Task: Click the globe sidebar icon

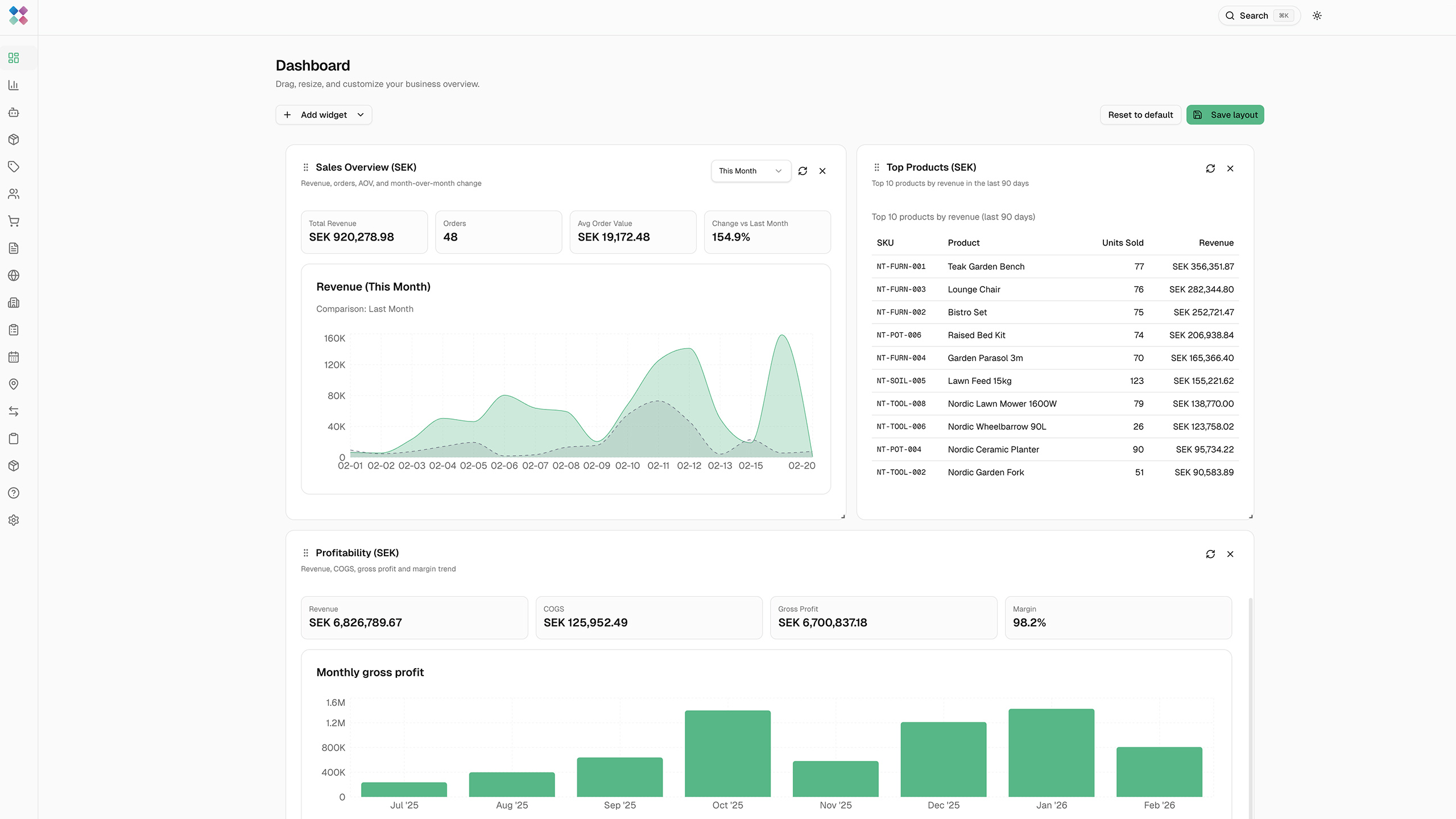Action: (14, 275)
